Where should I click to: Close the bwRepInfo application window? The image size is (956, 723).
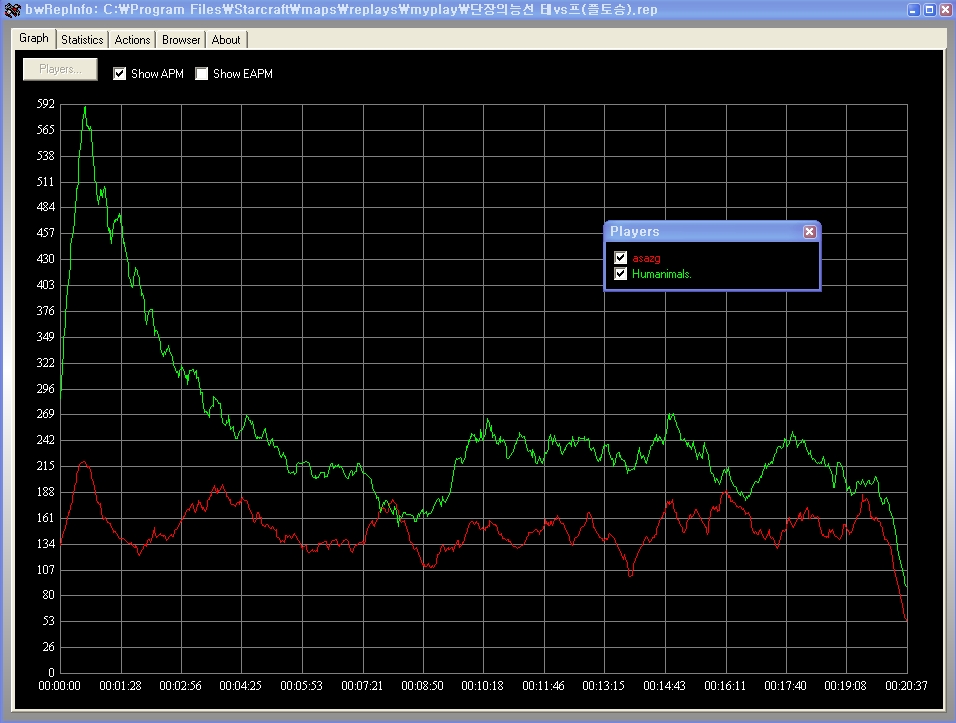pyautogui.click(x=945, y=10)
